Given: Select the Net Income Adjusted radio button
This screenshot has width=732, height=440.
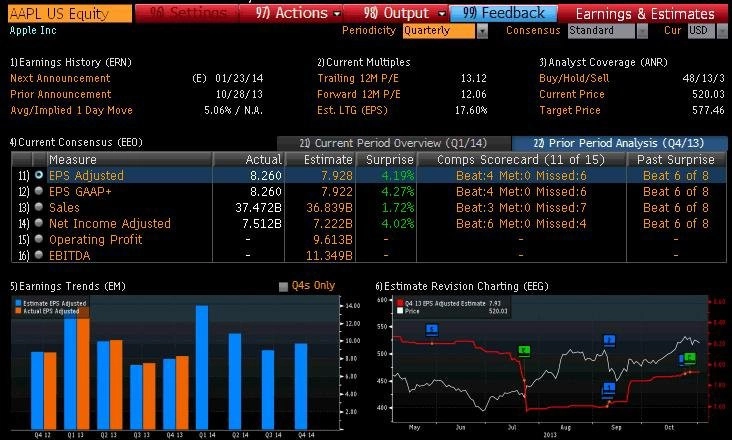Looking at the screenshot, I should coord(39,223).
